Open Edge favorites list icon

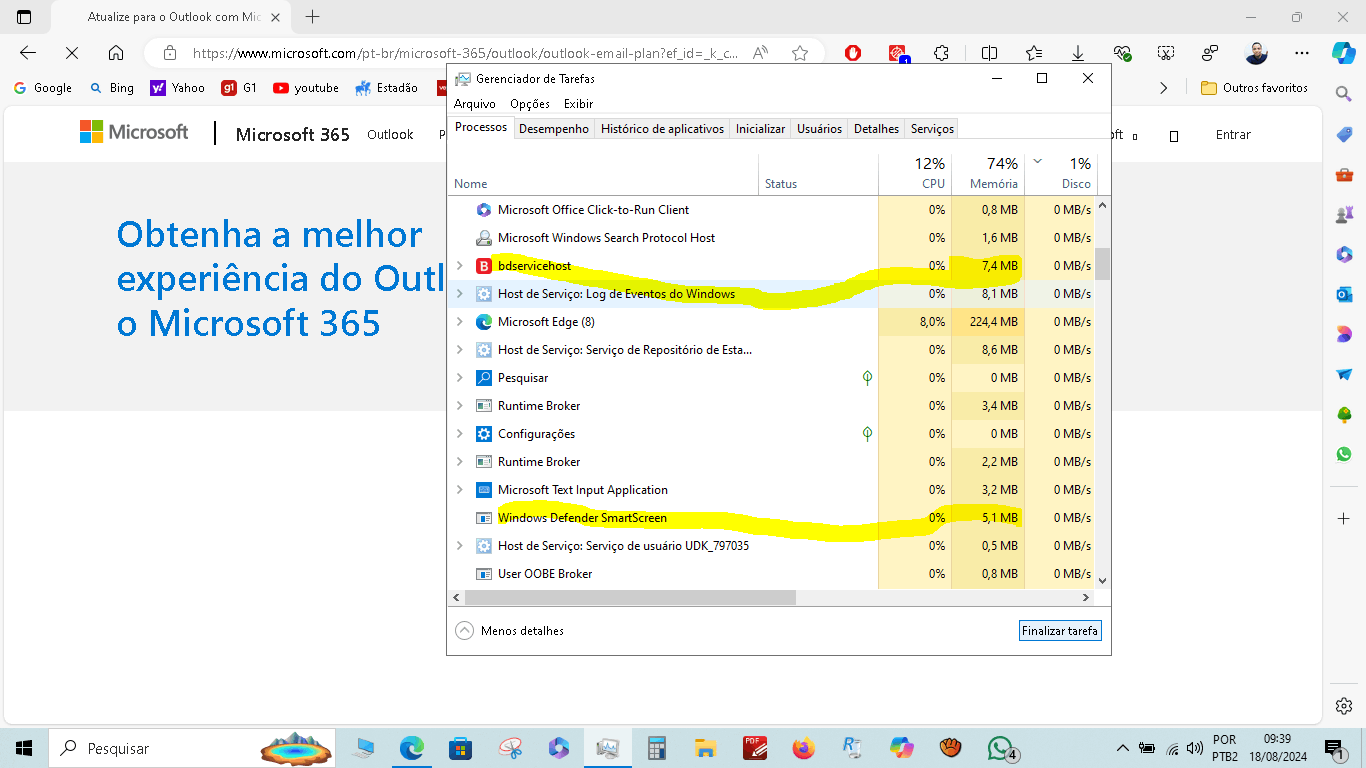pos(1034,53)
